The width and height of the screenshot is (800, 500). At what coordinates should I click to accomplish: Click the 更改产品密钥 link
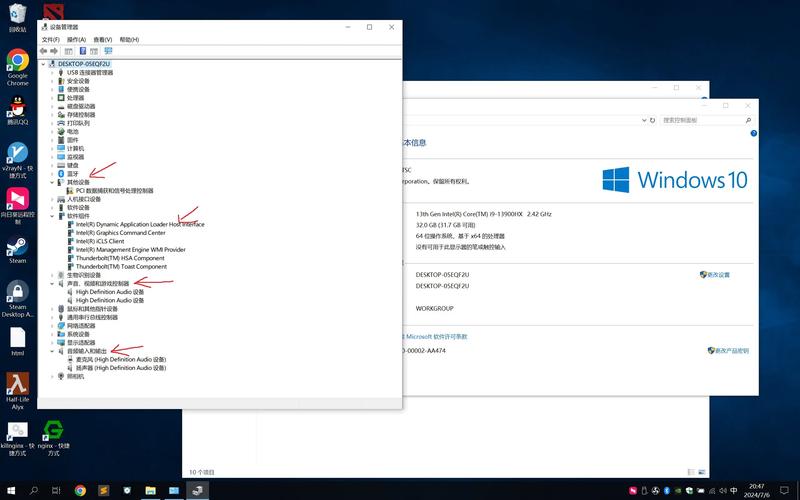[732, 351]
